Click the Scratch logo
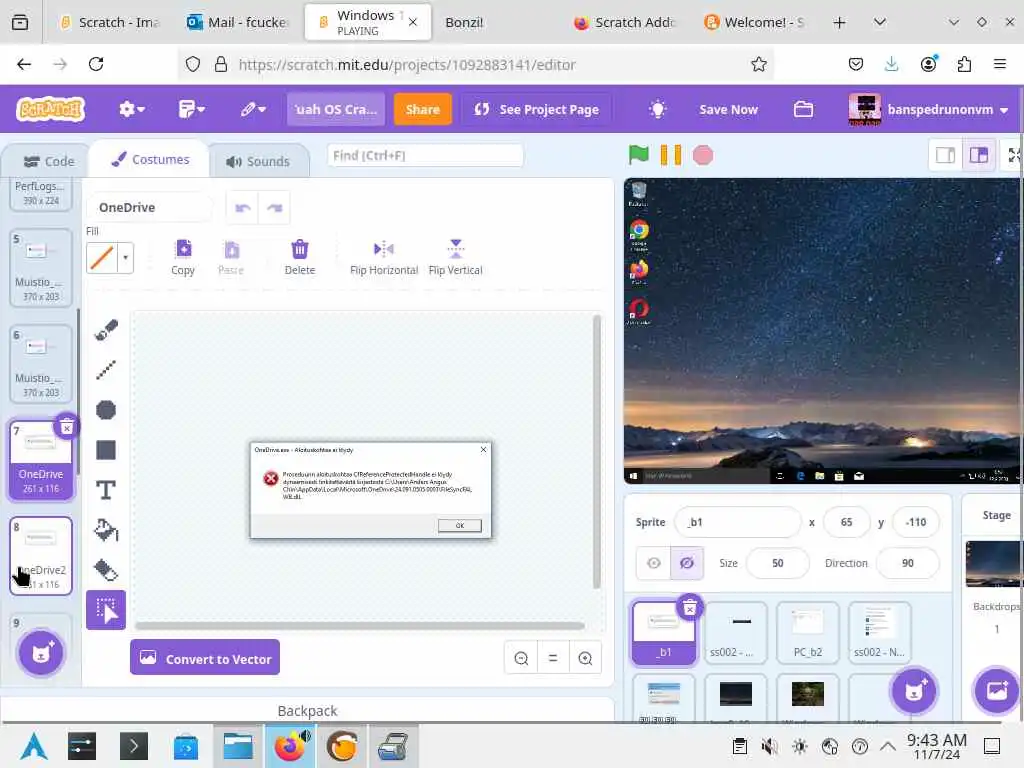This screenshot has width=1024, height=768. pyautogui.click(x=51, y=109)
